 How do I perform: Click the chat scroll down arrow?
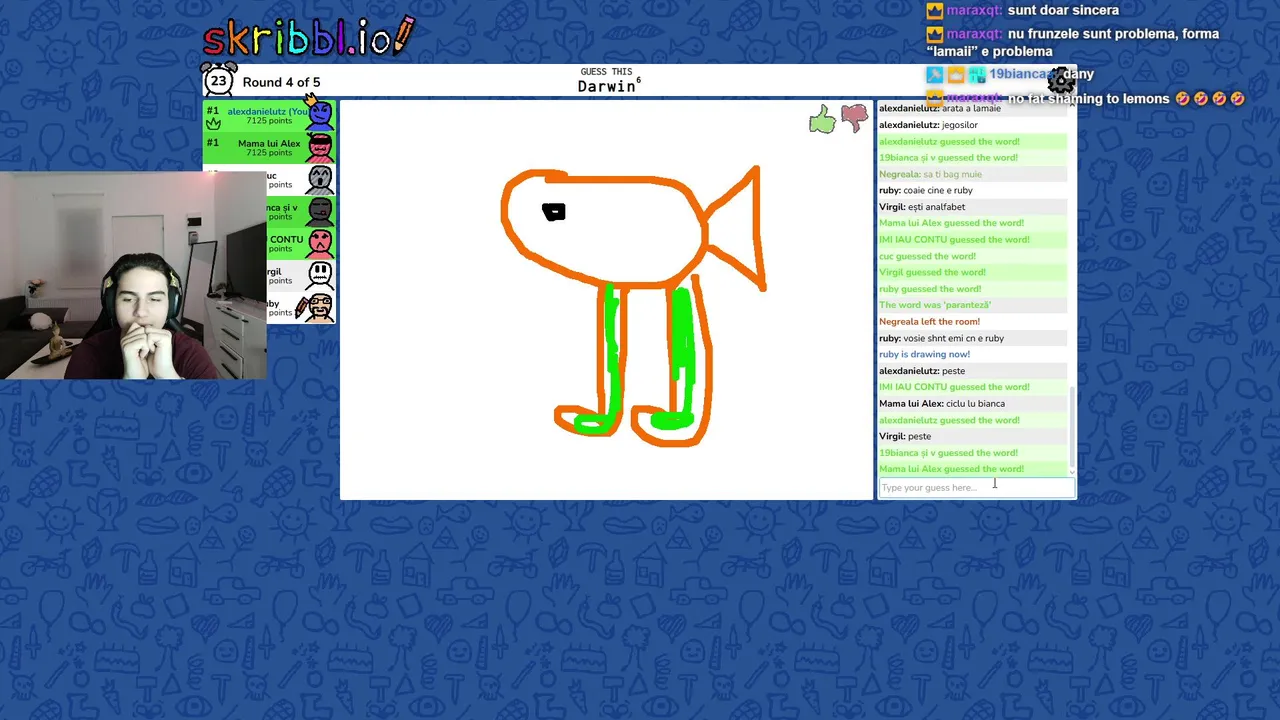click(x=1072, y=473)
